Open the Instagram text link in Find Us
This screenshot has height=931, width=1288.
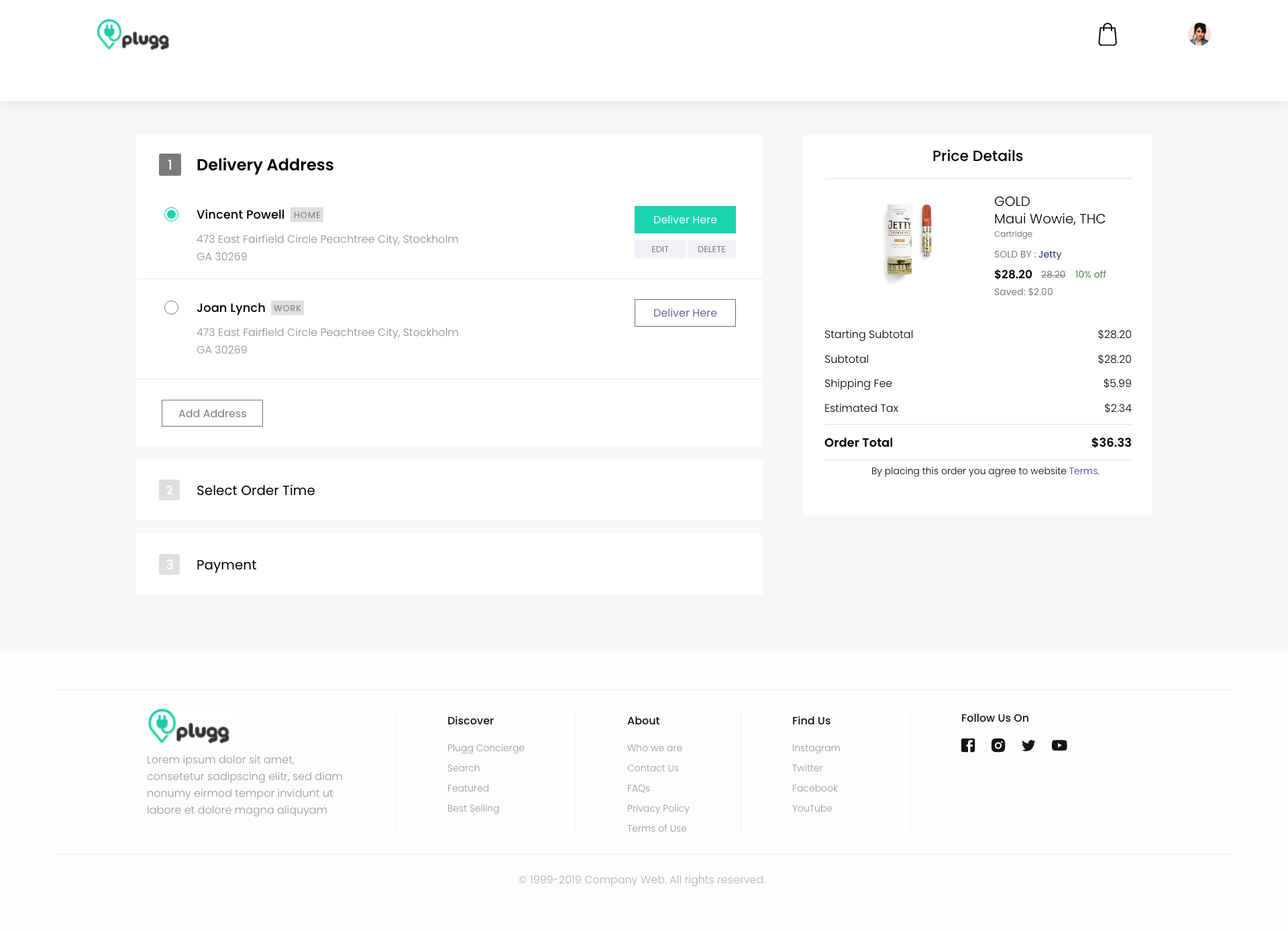tap(816, 748)
